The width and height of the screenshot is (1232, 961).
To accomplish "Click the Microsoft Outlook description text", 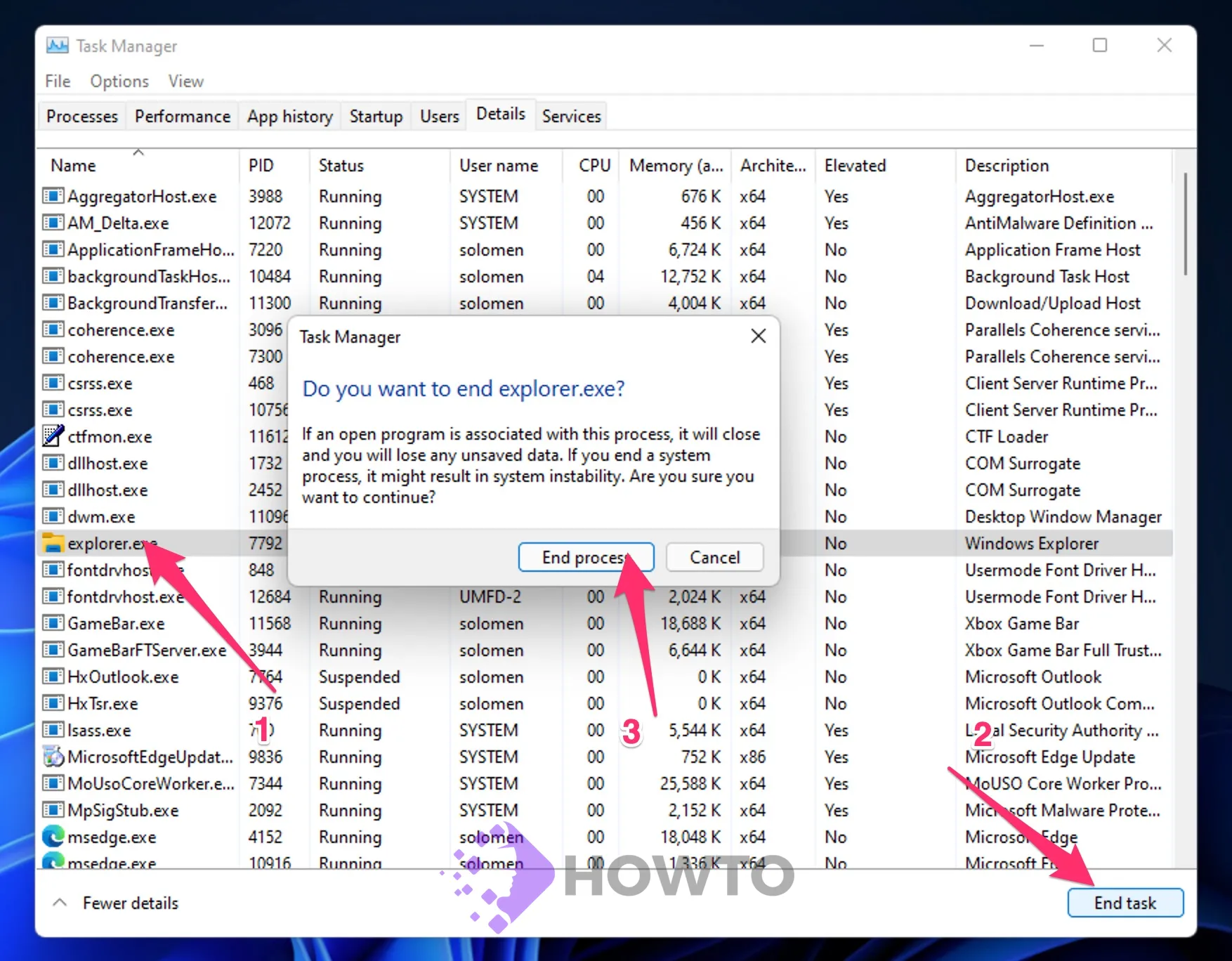I will tap(1033, 676).
